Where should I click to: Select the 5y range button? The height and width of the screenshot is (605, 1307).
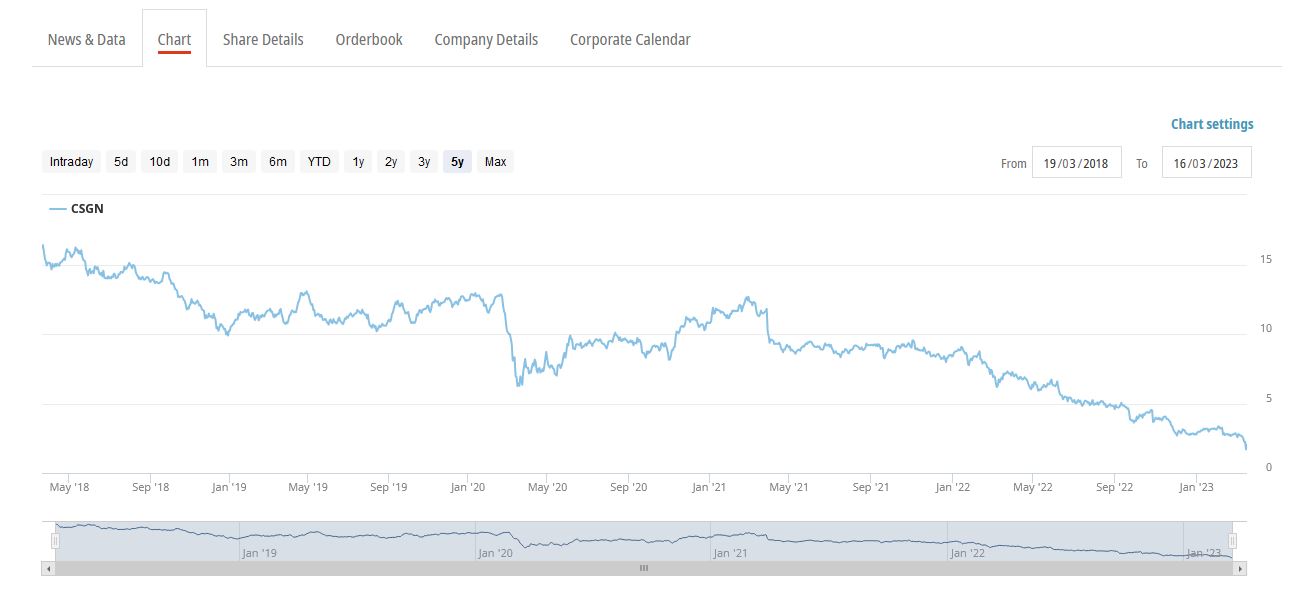point(457,162)
